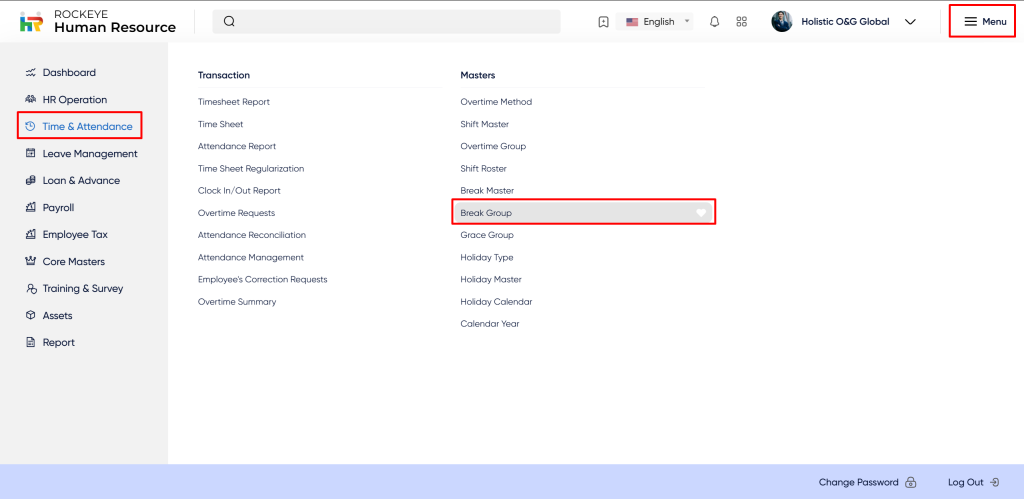Image resolution: width=1024 pixels, height=499 pixels.
Task: Go to Dashboard in the sidebar
Action: [x=68, y=73]
